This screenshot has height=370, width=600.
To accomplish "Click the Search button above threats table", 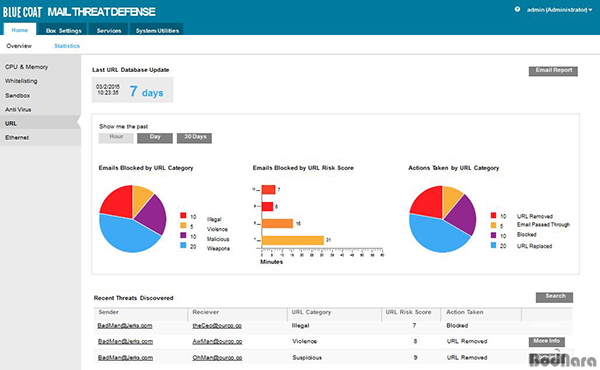I will (x=554, y=297).
